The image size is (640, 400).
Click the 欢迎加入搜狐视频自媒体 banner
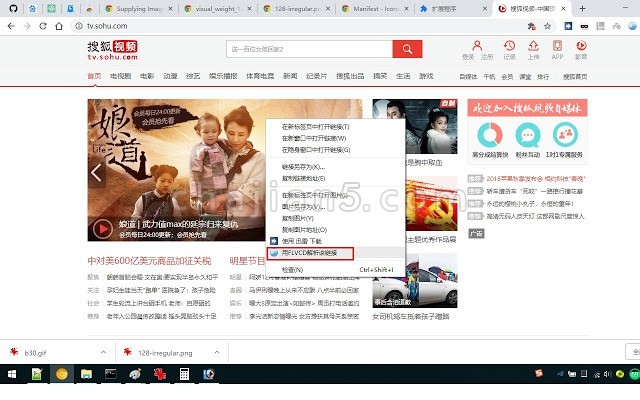[527, 108]
